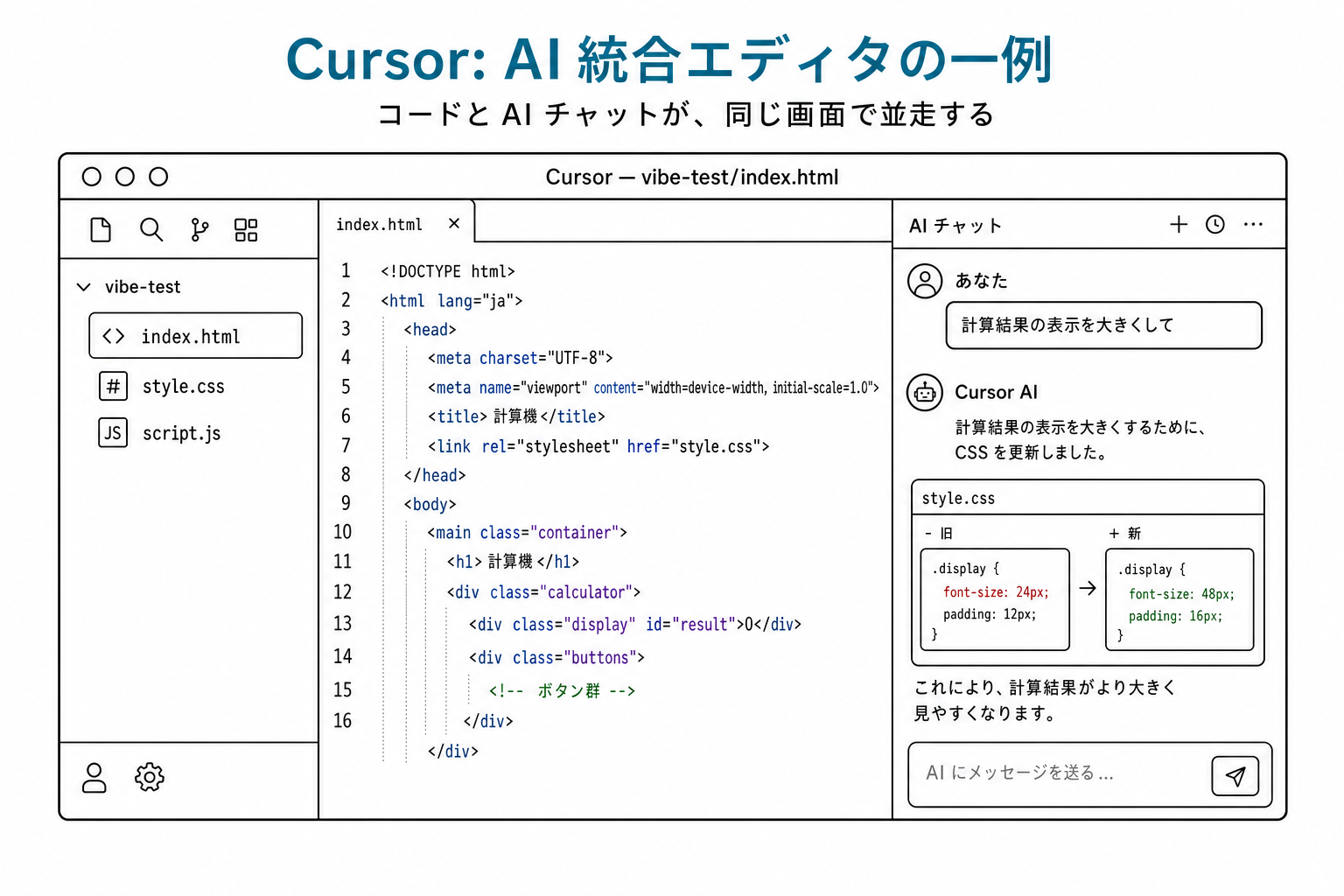1344x896 pixels.
Task: Click the div class="display" id="result" line
Action: 635,624
